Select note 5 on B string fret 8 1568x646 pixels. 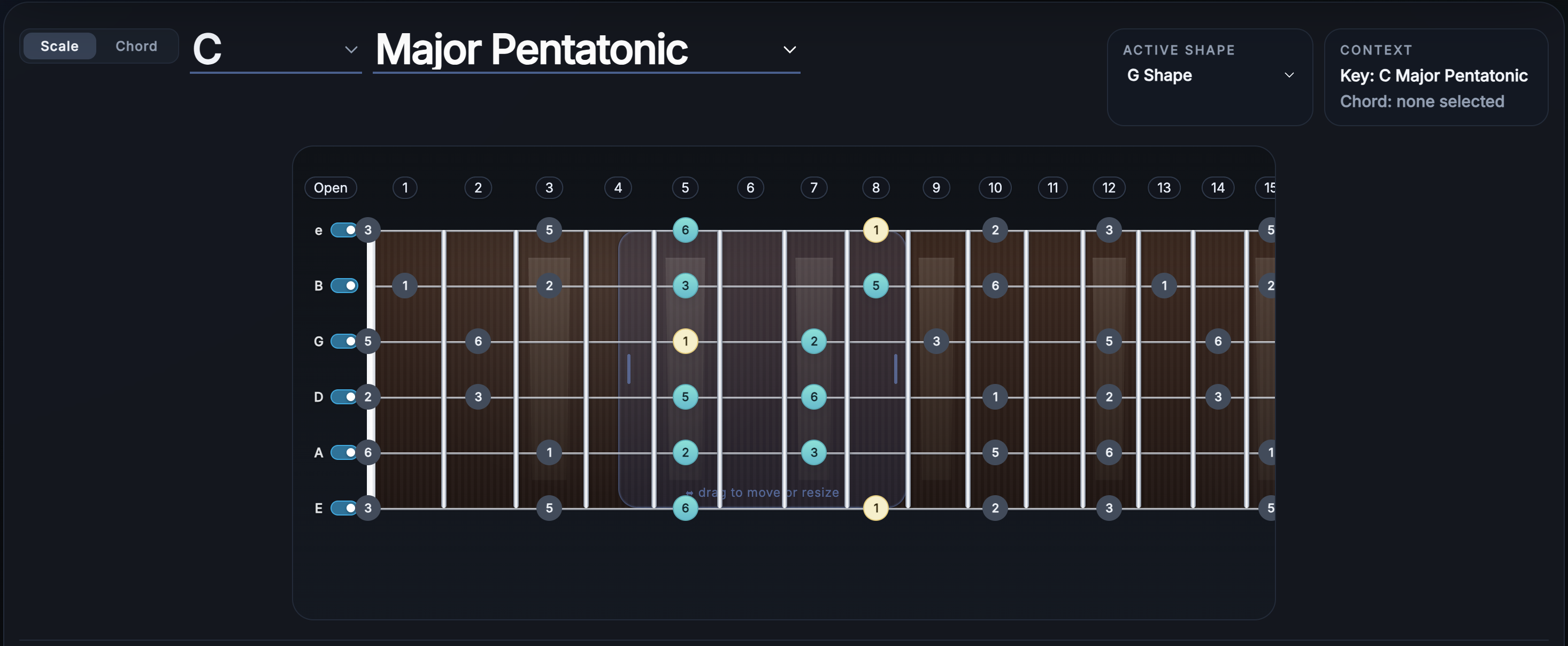876,286
